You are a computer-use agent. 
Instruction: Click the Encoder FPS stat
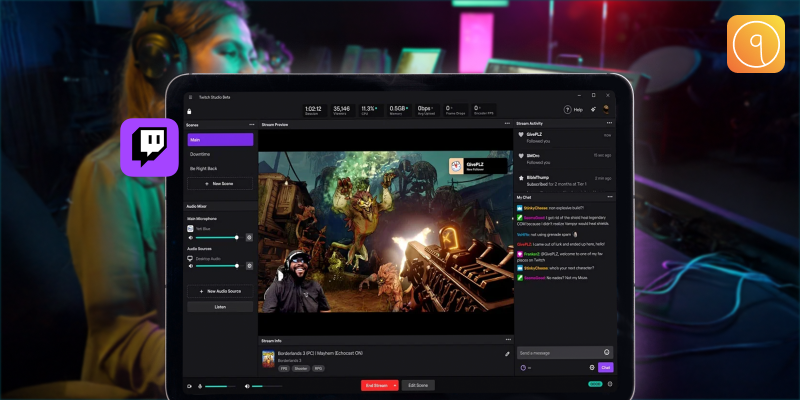(483, 110)
